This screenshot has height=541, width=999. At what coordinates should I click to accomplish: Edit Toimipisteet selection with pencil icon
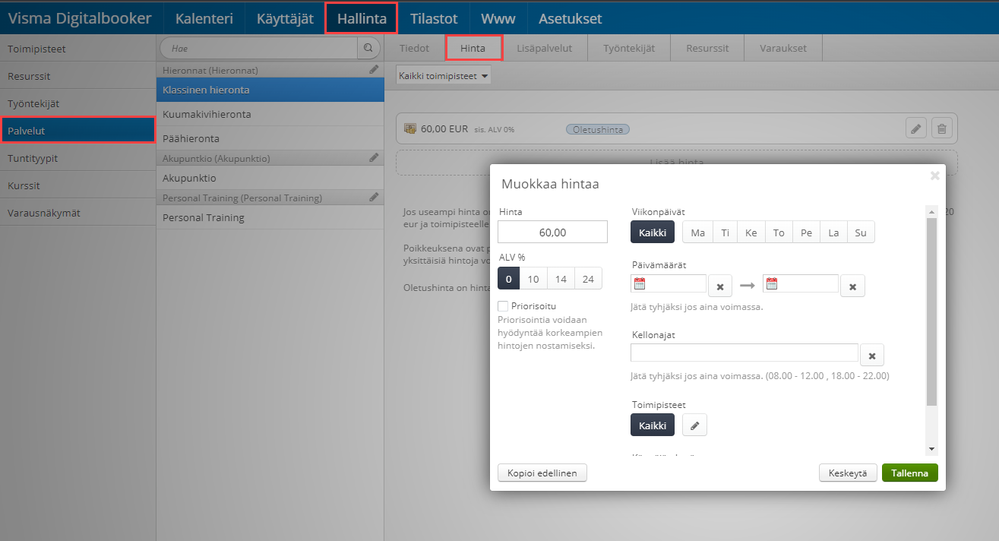tap(694, 425)
